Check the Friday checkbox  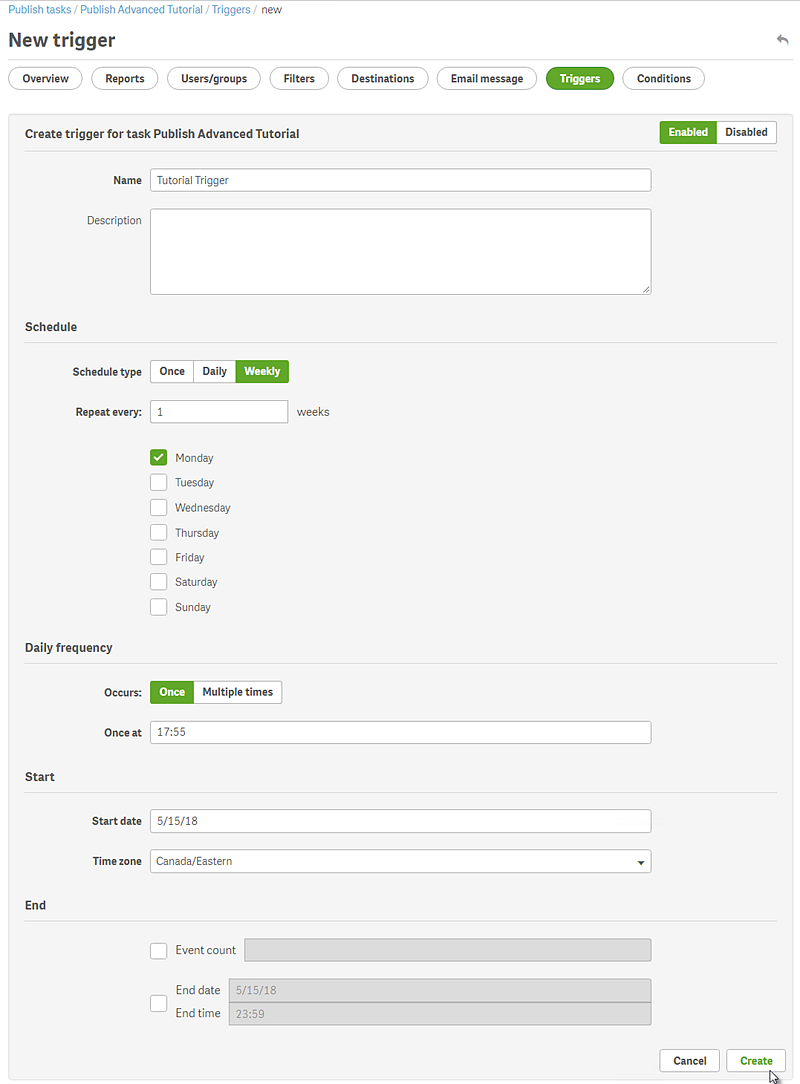click(x=158, y=557)
